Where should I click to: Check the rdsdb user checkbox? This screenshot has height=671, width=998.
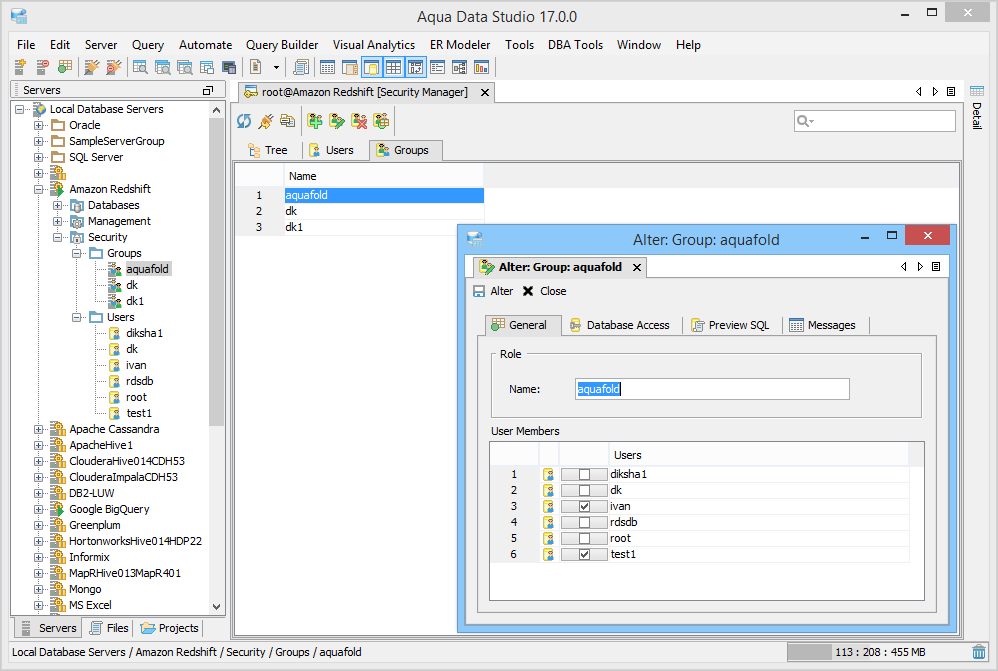click(584, 522)
